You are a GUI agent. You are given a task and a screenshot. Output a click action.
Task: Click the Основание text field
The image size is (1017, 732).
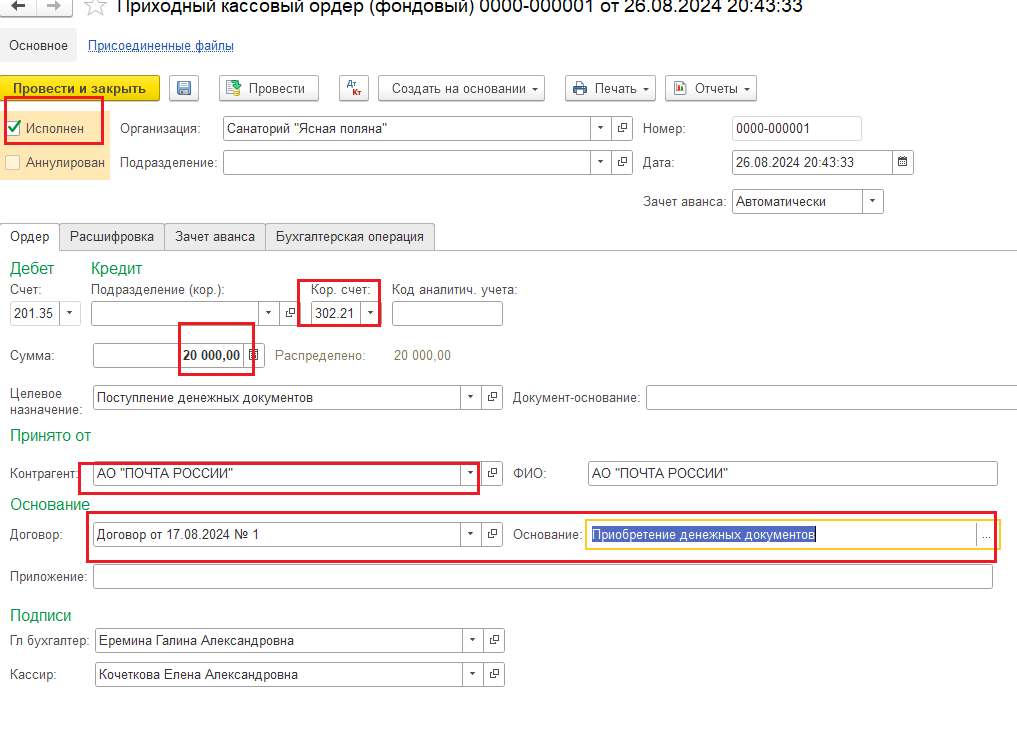pyautogui.click(x=782, y=535)
